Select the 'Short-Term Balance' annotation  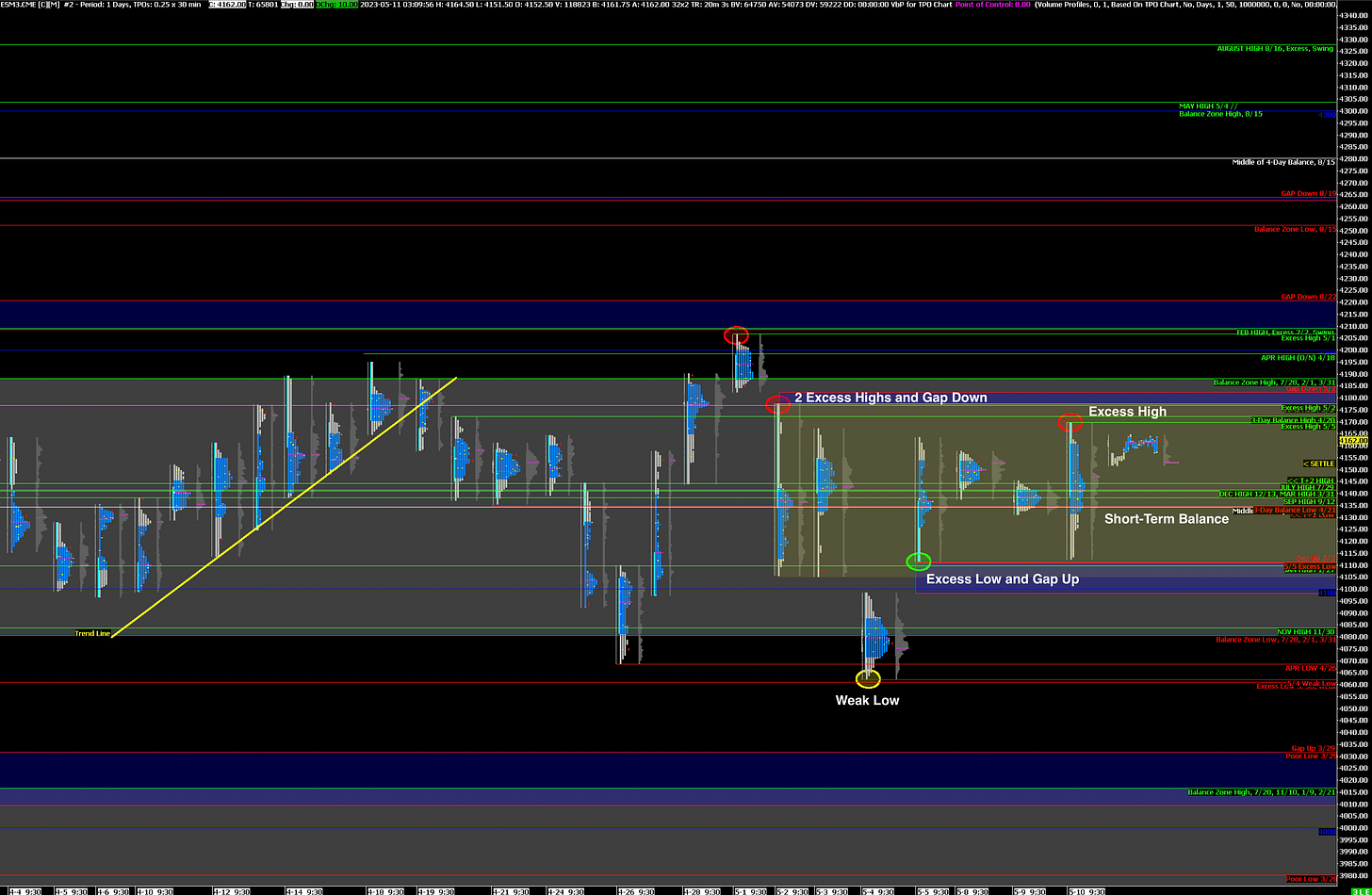(1167, 519)
